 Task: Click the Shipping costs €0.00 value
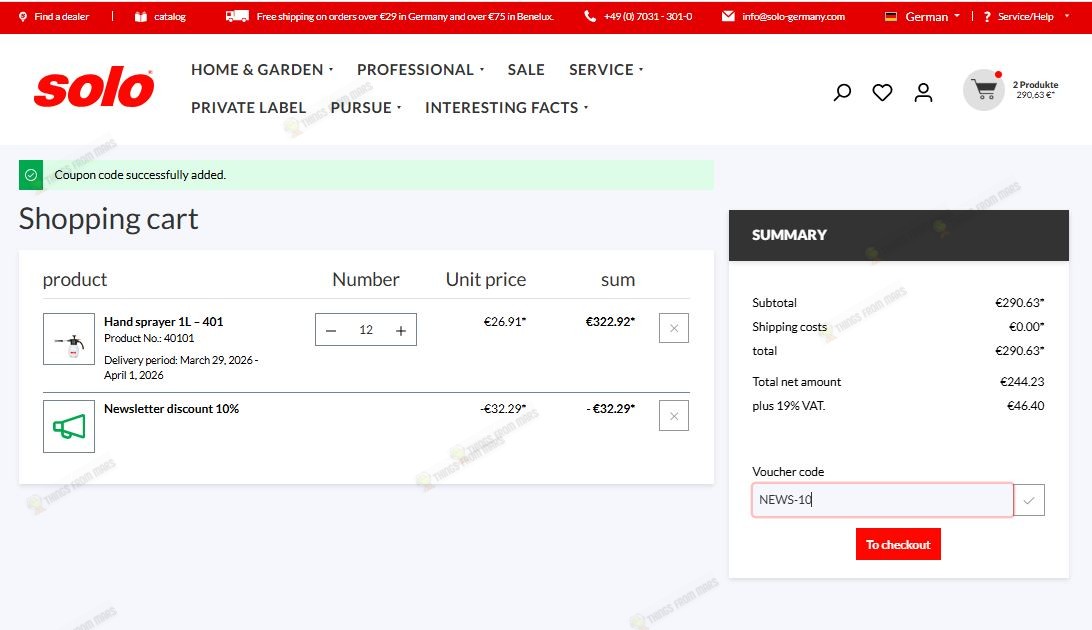[1026, 326]
